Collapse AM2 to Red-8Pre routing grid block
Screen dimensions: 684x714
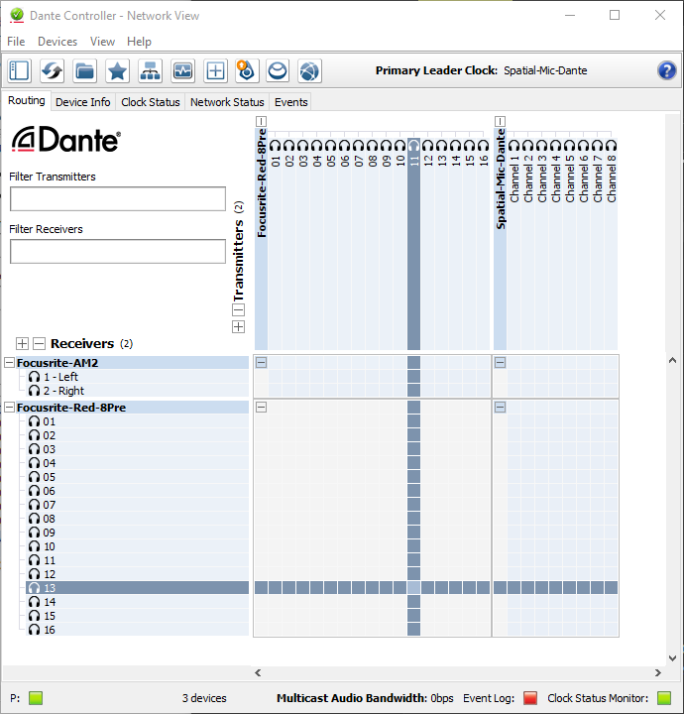pyautogui.click(x=261, y=363)
